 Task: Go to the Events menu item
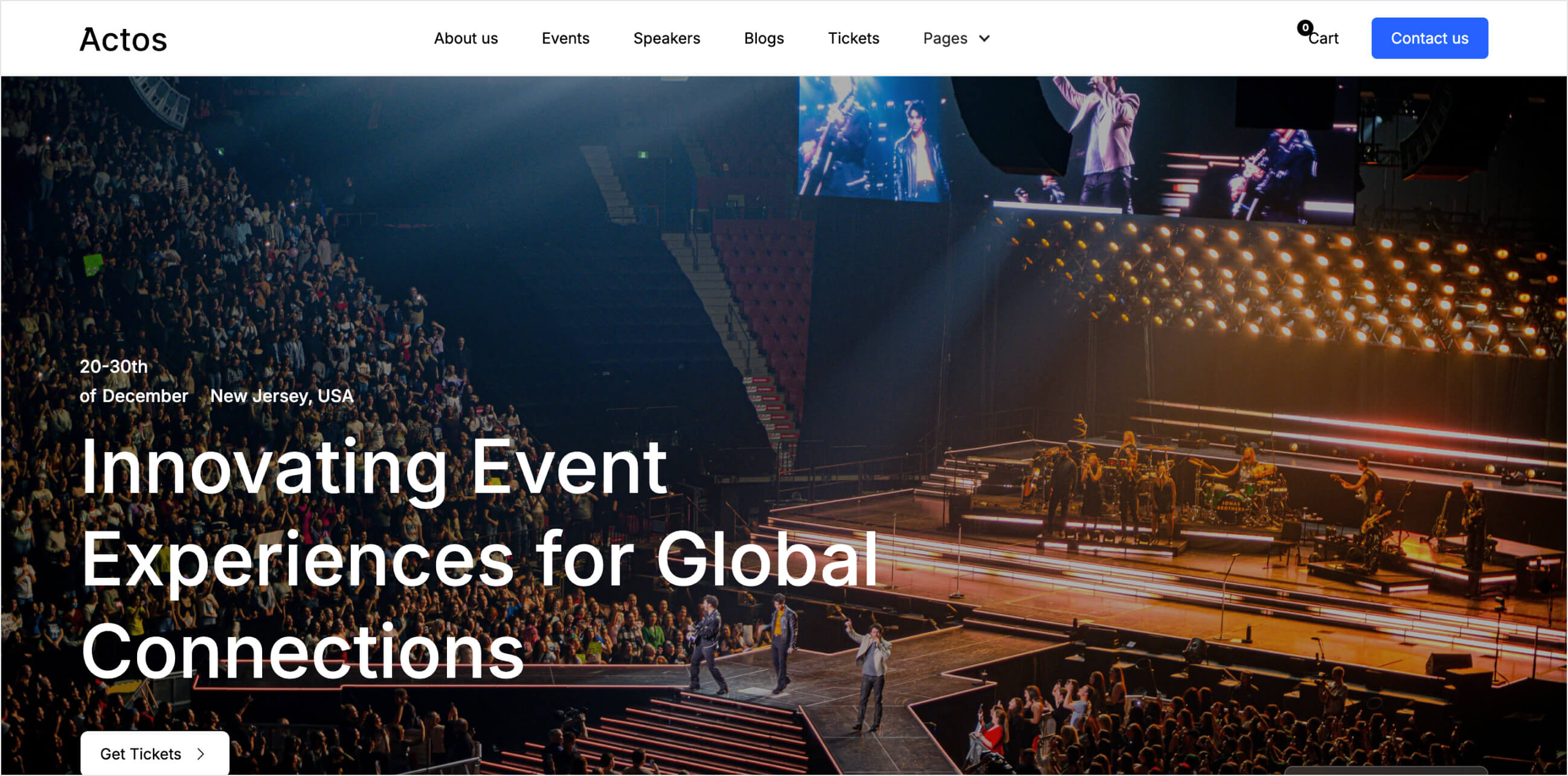565,38
